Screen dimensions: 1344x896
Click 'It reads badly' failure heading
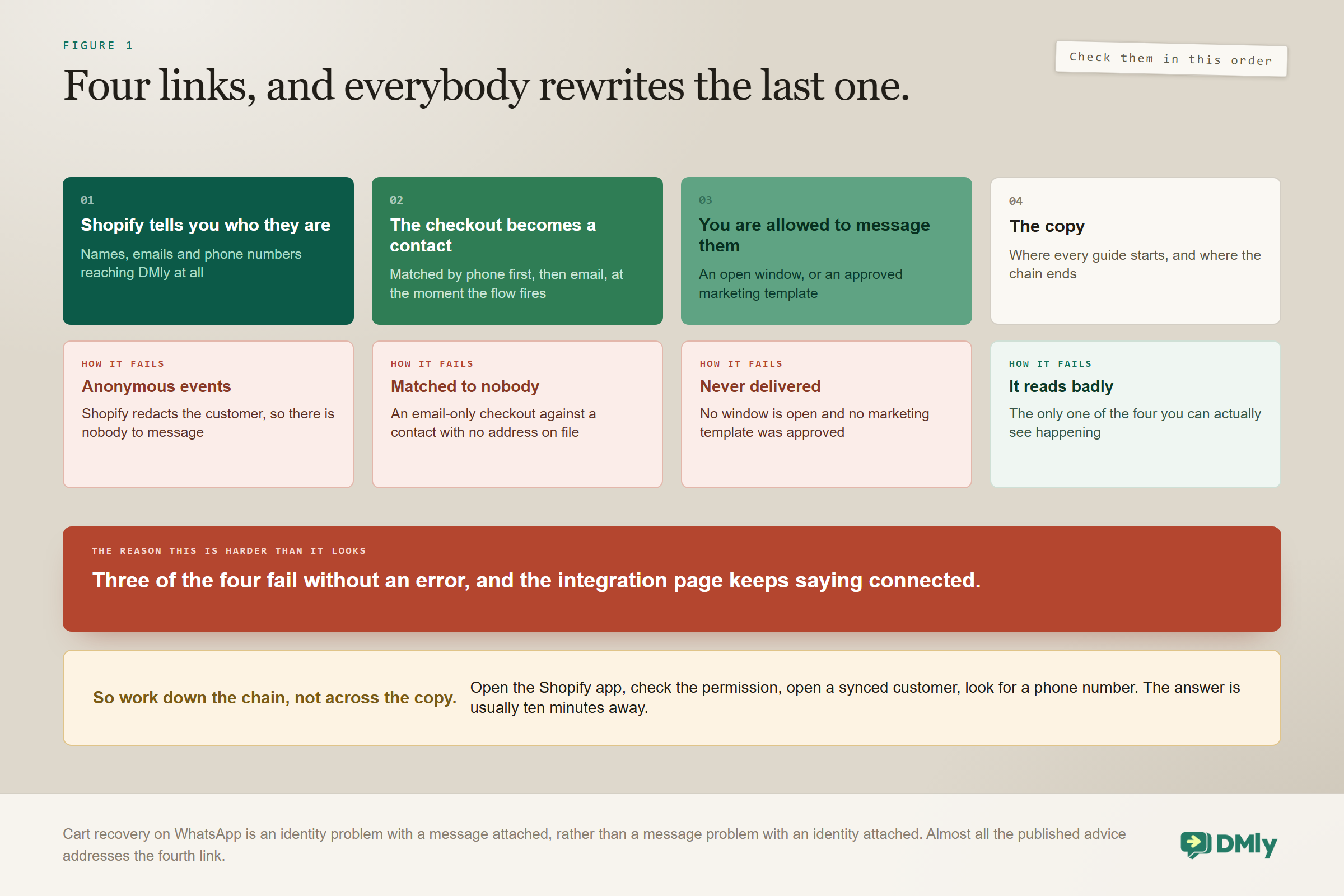[1061, 387]
